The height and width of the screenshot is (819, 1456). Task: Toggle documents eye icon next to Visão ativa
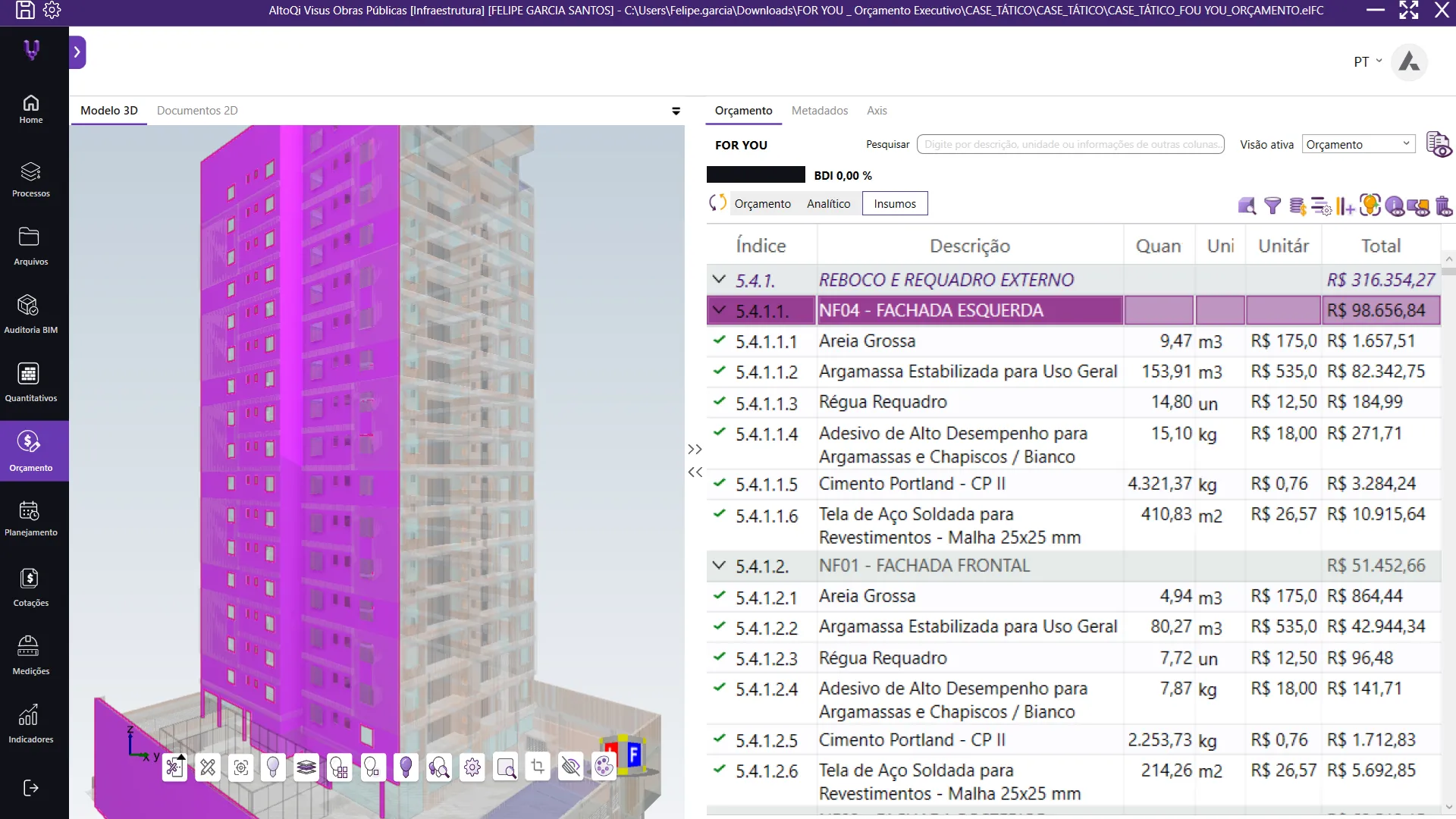point(1439,144)
